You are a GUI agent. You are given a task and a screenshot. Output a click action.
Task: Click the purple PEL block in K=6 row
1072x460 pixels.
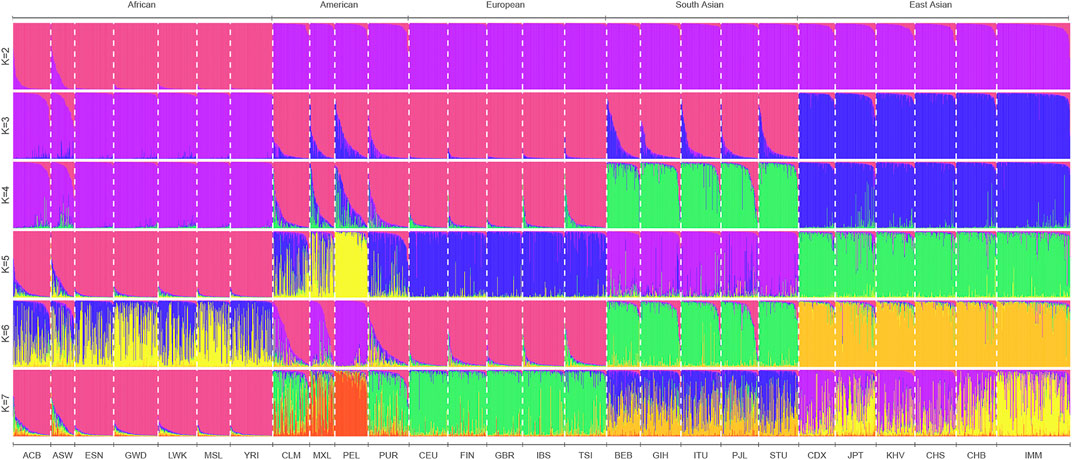coord(351,334)
